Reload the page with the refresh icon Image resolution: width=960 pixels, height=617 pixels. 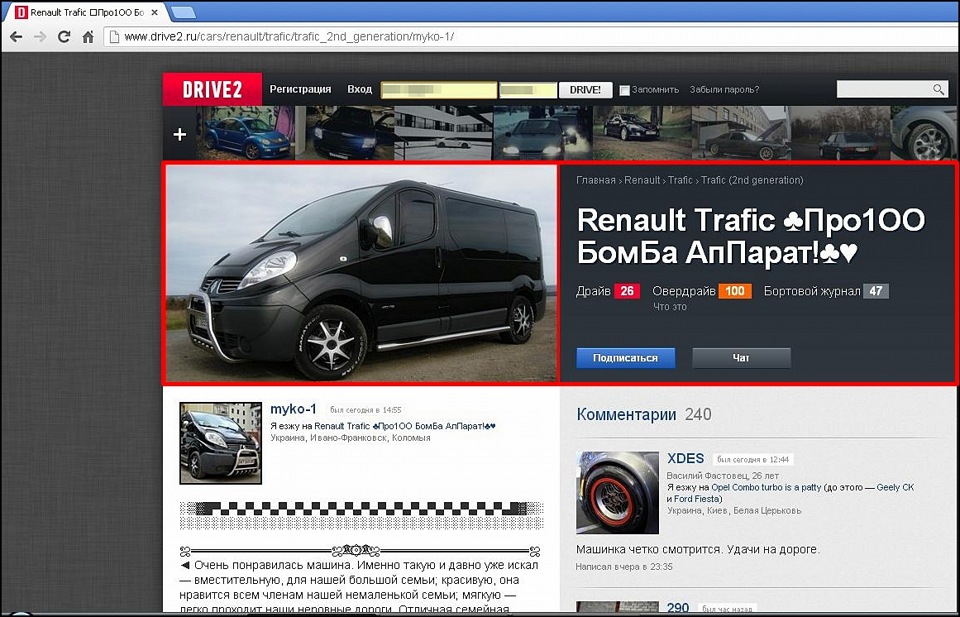[x=64, y=37]
